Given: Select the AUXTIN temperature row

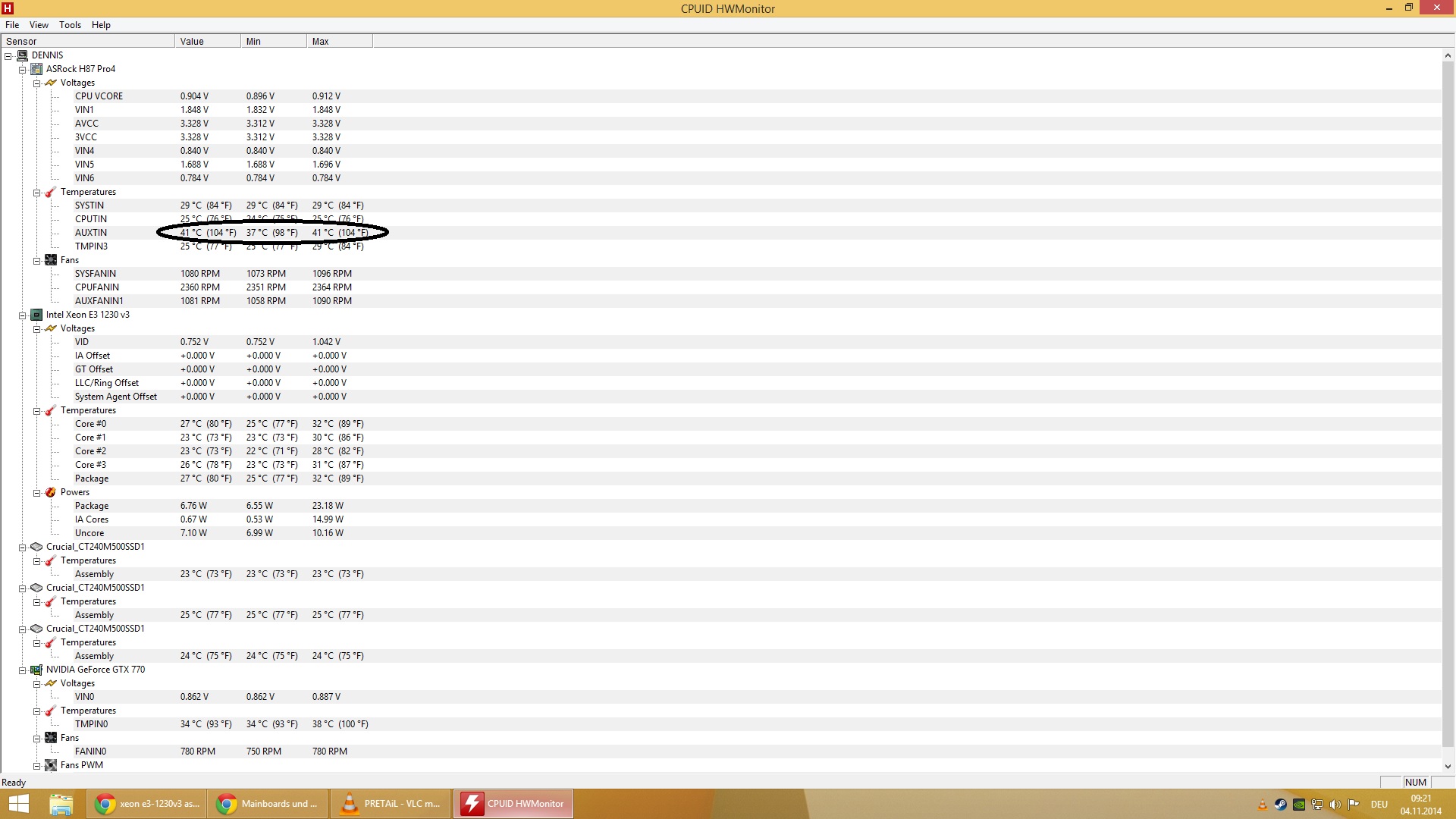Looking at the screenshot, I should click(x=91, y=233).
